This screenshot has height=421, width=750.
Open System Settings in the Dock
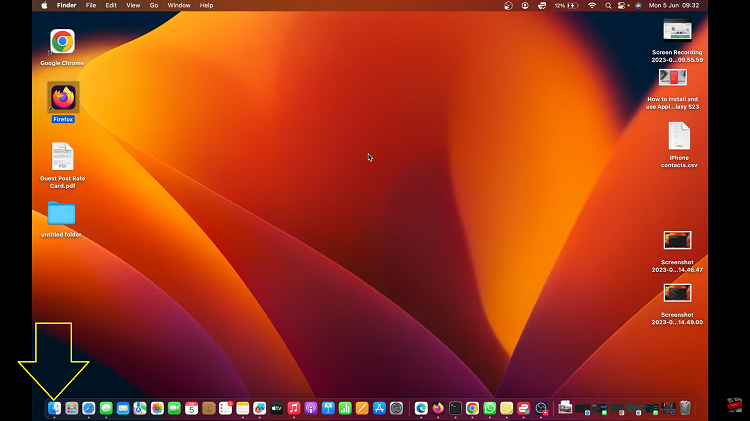[397, 408]
